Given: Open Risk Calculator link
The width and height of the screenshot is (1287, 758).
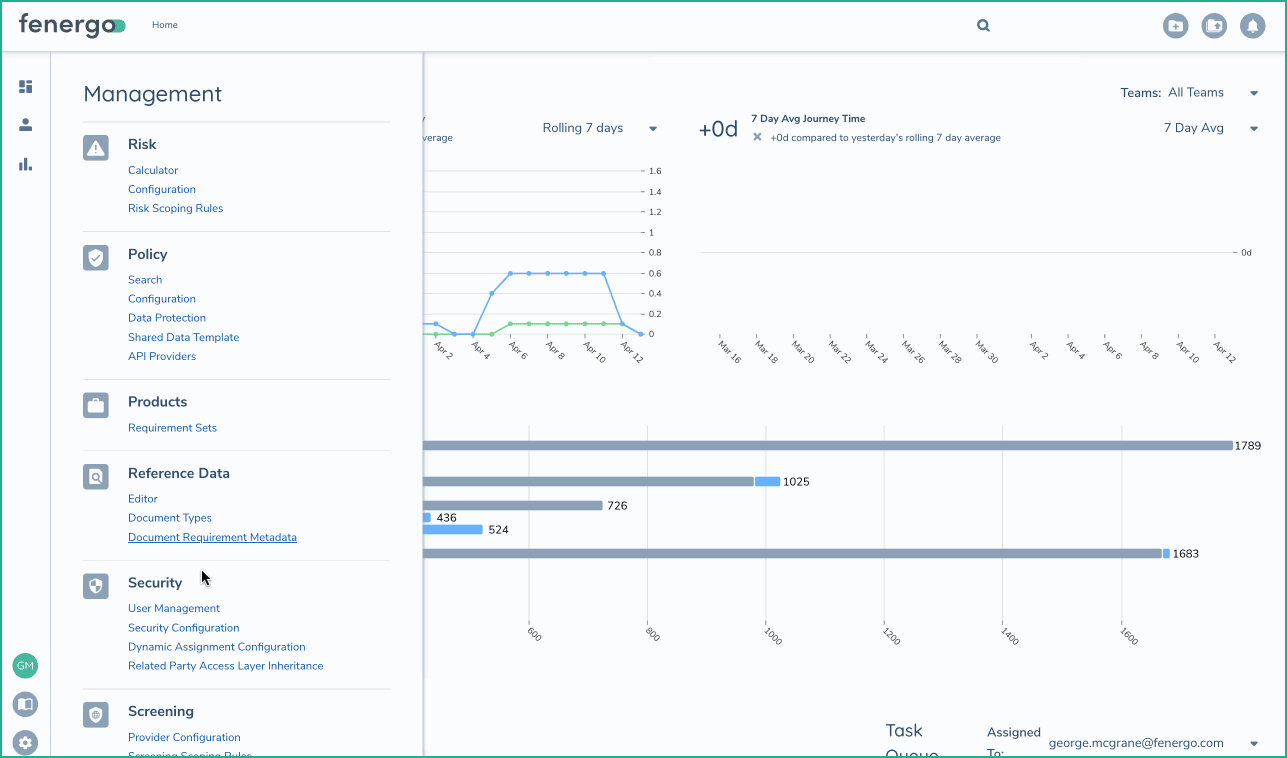Looking at the screenshot, I should [x=153, y=171].
